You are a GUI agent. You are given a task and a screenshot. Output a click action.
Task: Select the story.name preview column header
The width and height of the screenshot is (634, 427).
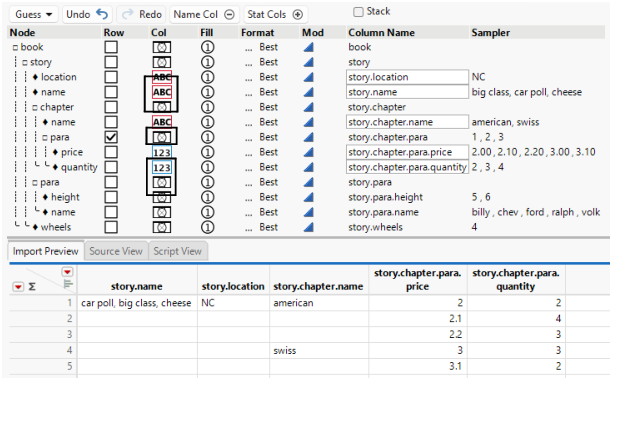pyautogui.click(x=137, y=280)
